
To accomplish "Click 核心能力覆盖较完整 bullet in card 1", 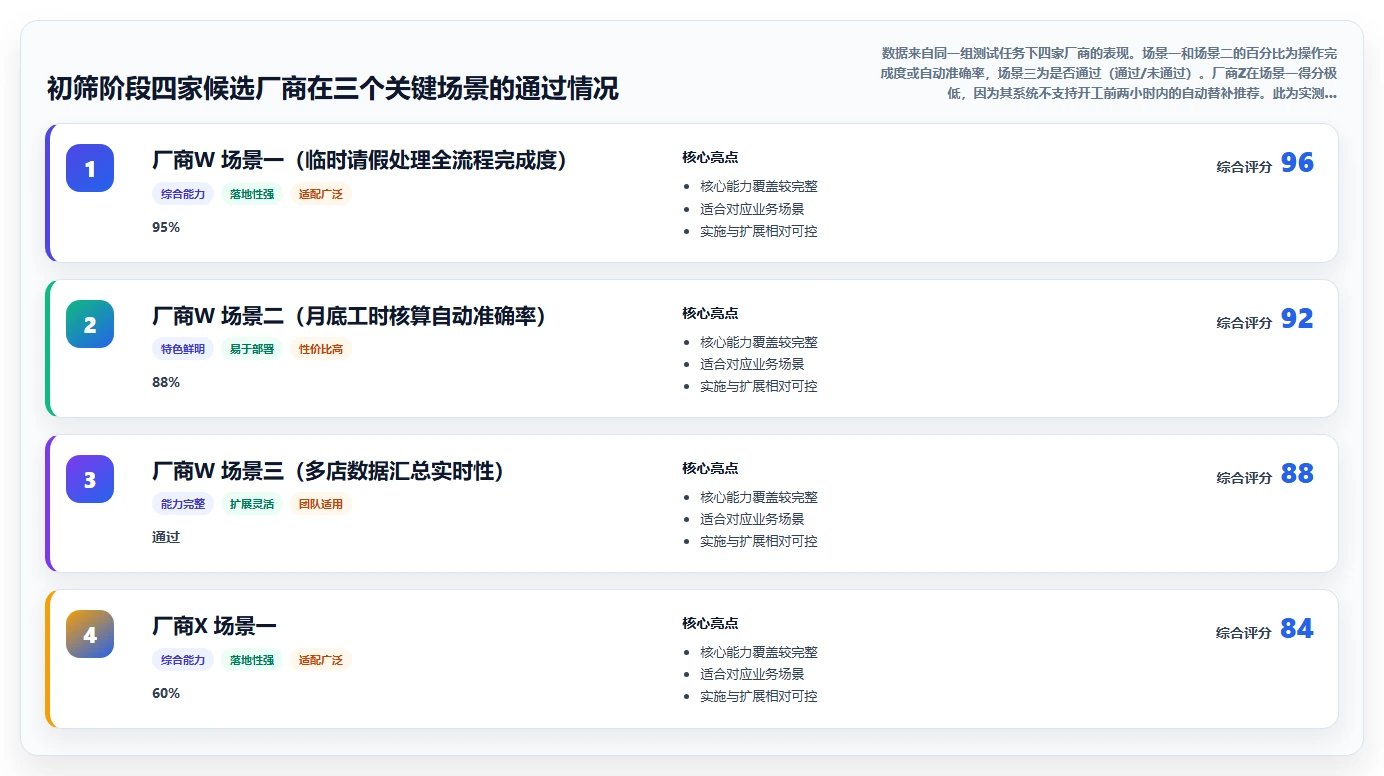I will 759,186.
